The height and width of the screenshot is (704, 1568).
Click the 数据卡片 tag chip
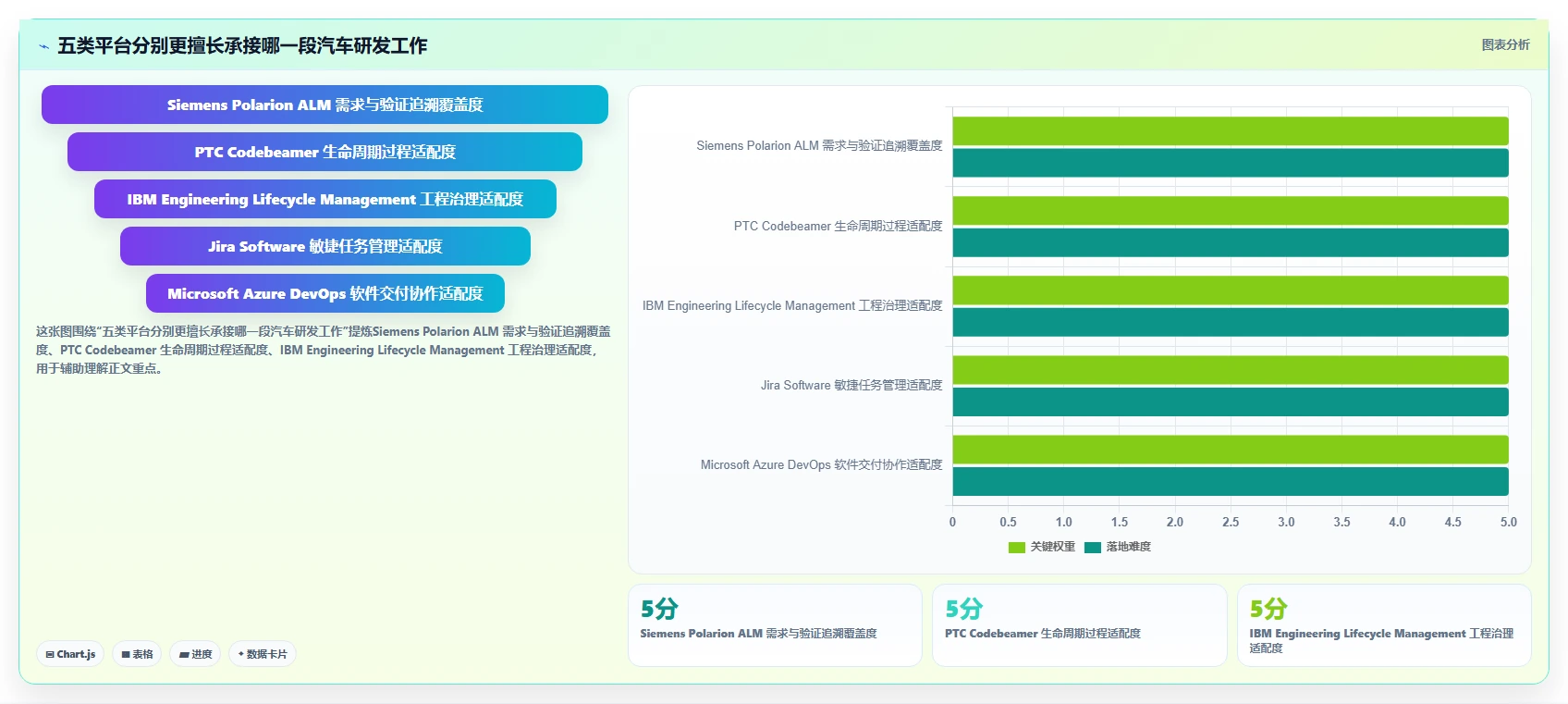[263, 654]
